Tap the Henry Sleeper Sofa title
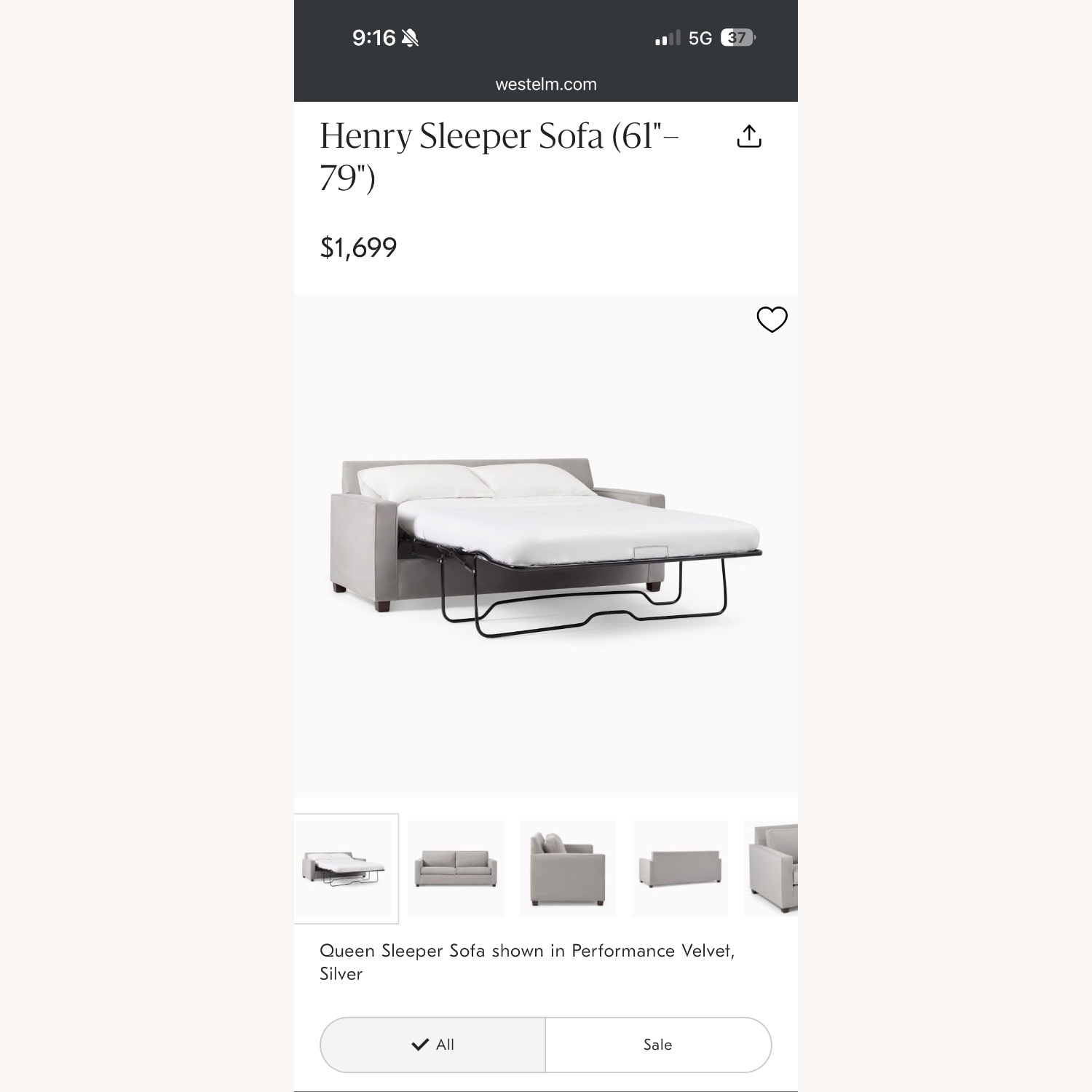The image size is (1092, 1092). coord(499,157)
